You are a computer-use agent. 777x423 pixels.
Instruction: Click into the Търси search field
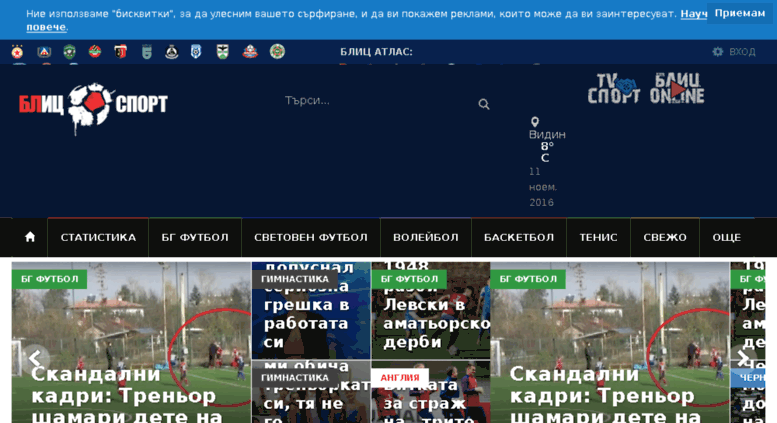click(377, 101)
